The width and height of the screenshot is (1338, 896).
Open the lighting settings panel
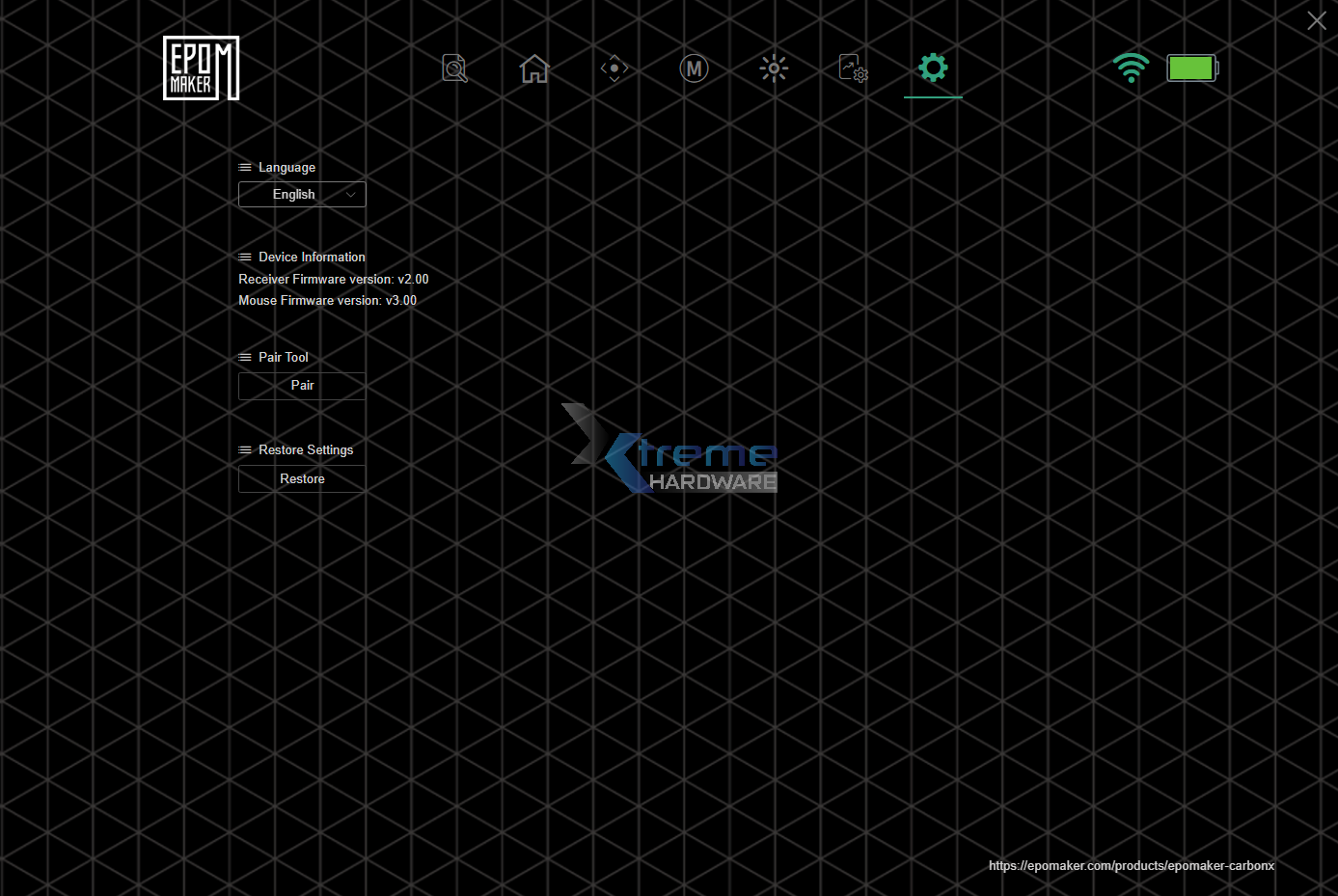tap(773, 68)
